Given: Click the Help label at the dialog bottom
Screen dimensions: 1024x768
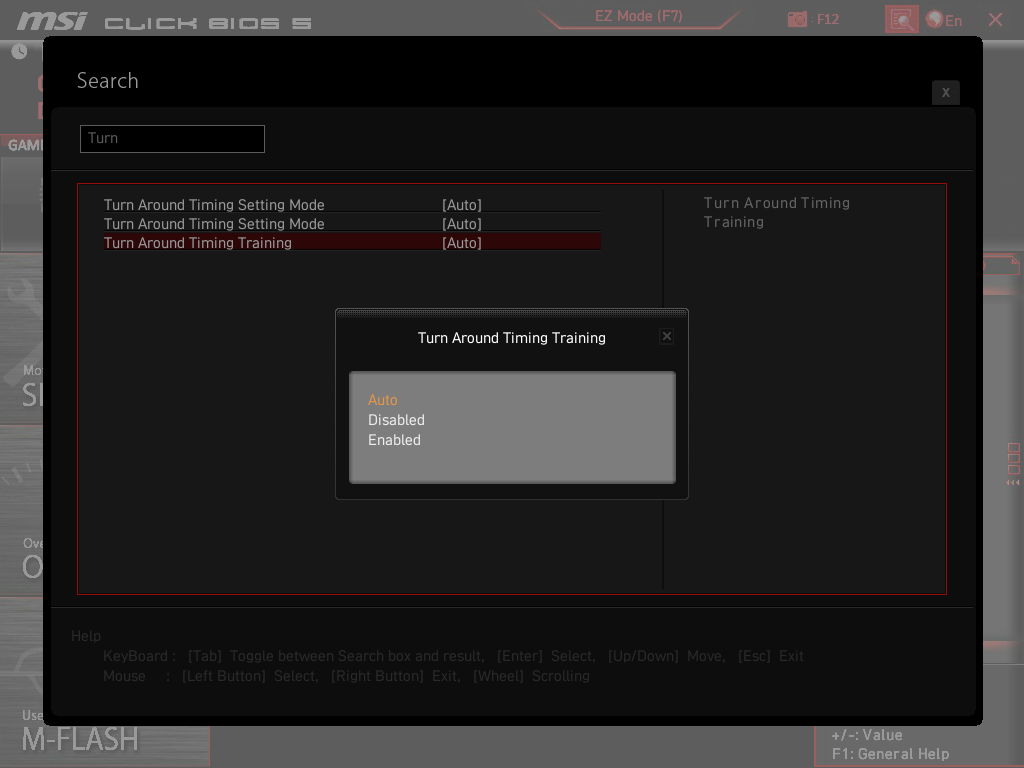Looking at the screenshot, I should click(x=86, y=635).
